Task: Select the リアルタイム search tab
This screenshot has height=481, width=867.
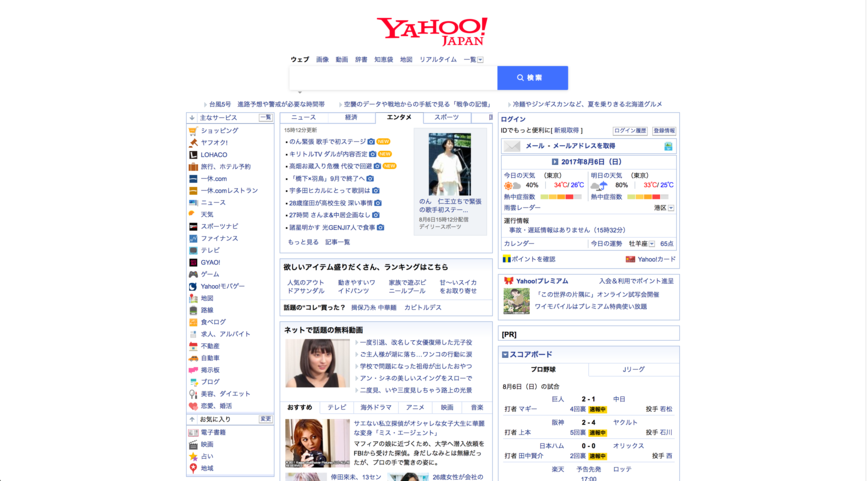Action: [x=438, y=60]
